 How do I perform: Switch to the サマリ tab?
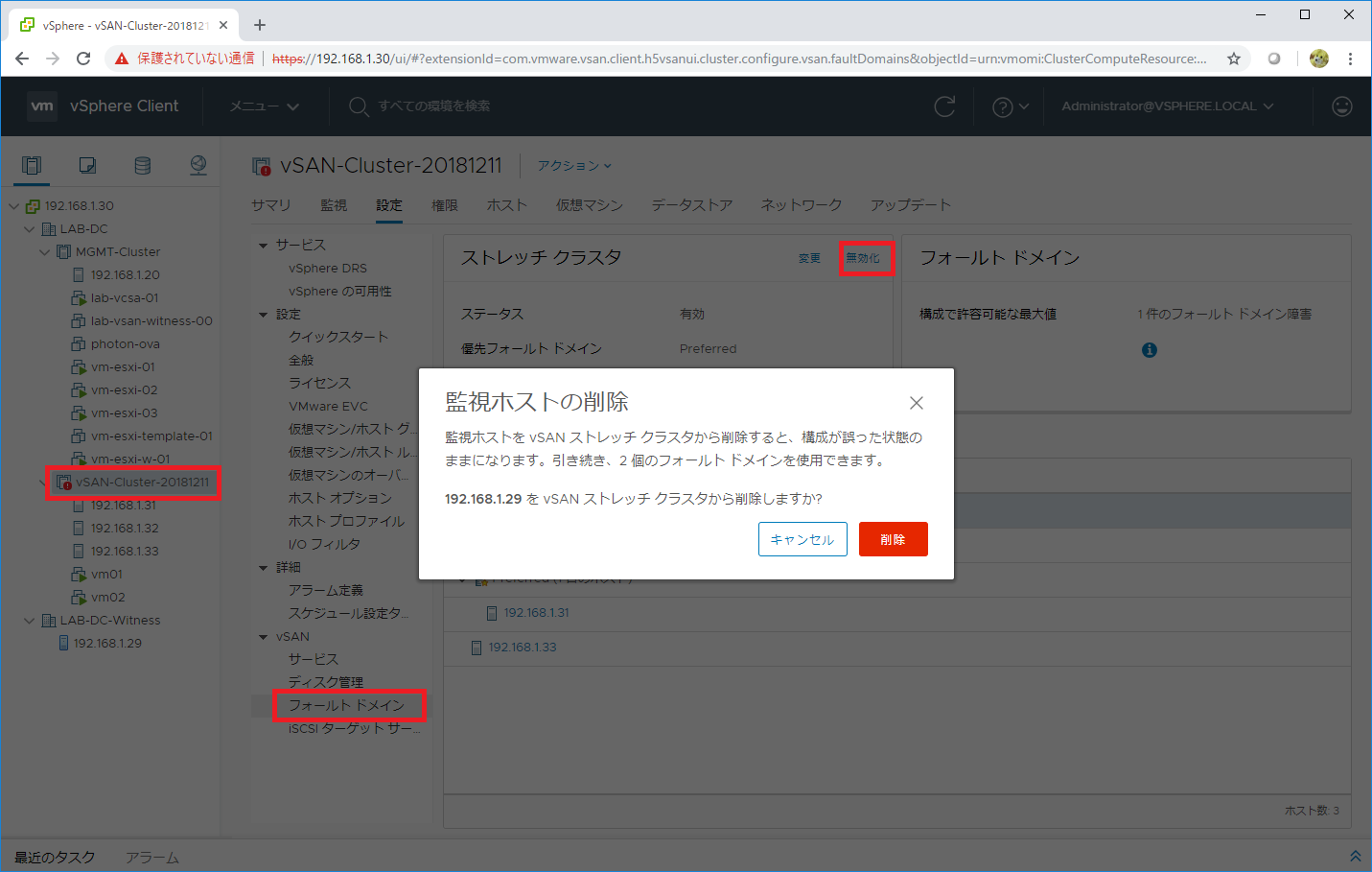click(270, 205)
